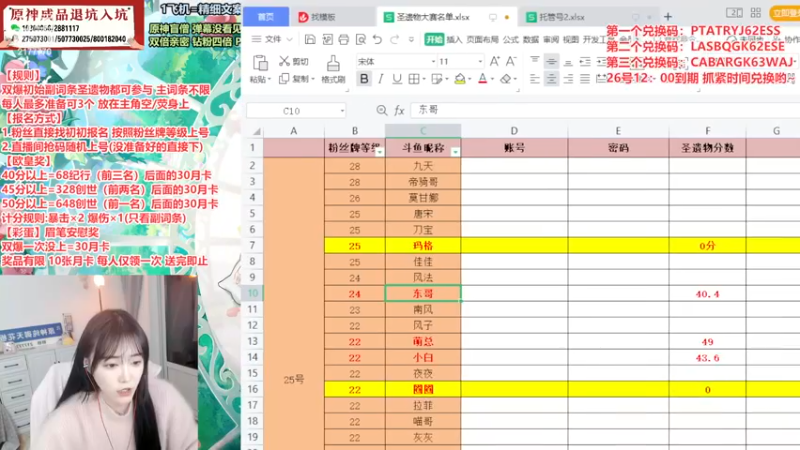Click the Undo arrow
Viewport: 800px width, 450px height.
[377, 39]
